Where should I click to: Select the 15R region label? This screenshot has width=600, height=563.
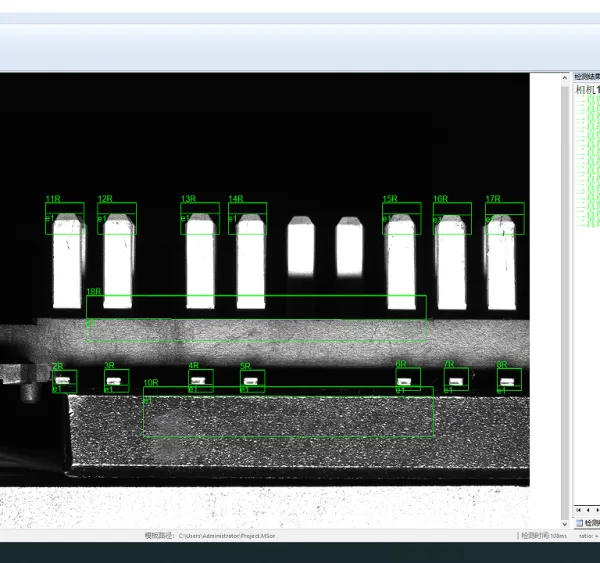[390, 199]
